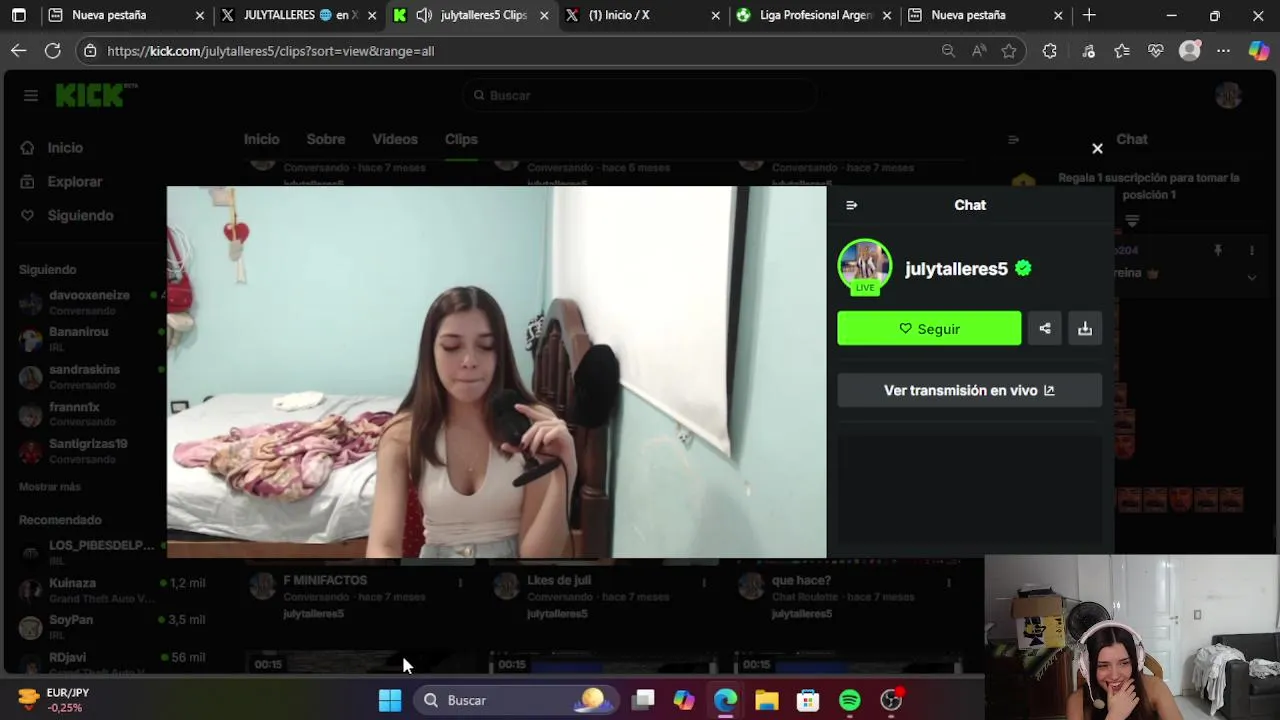Screen dimensions: 1280x720
Task: Open three-dot menu in pinned chat message
Action: 1251,251
